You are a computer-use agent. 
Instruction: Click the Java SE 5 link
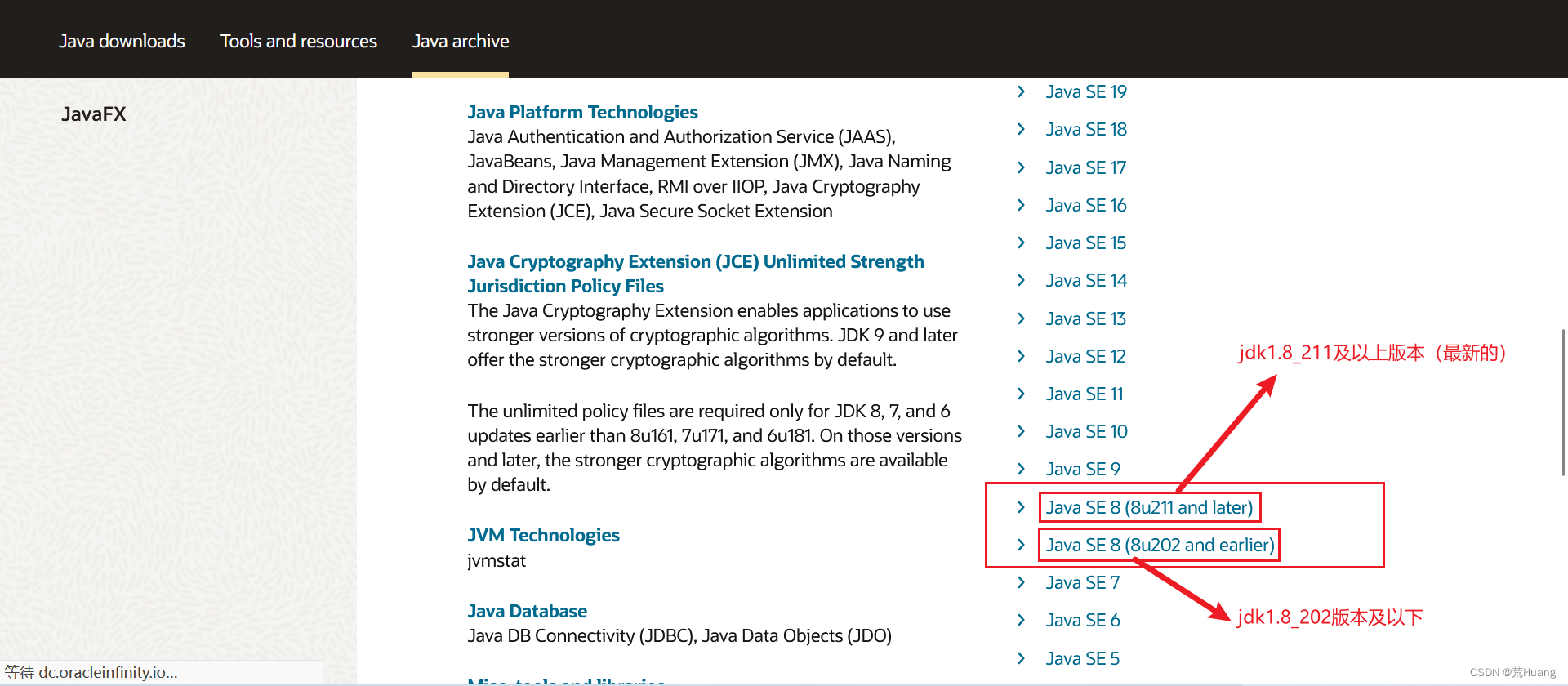[x=1083, y=658]
